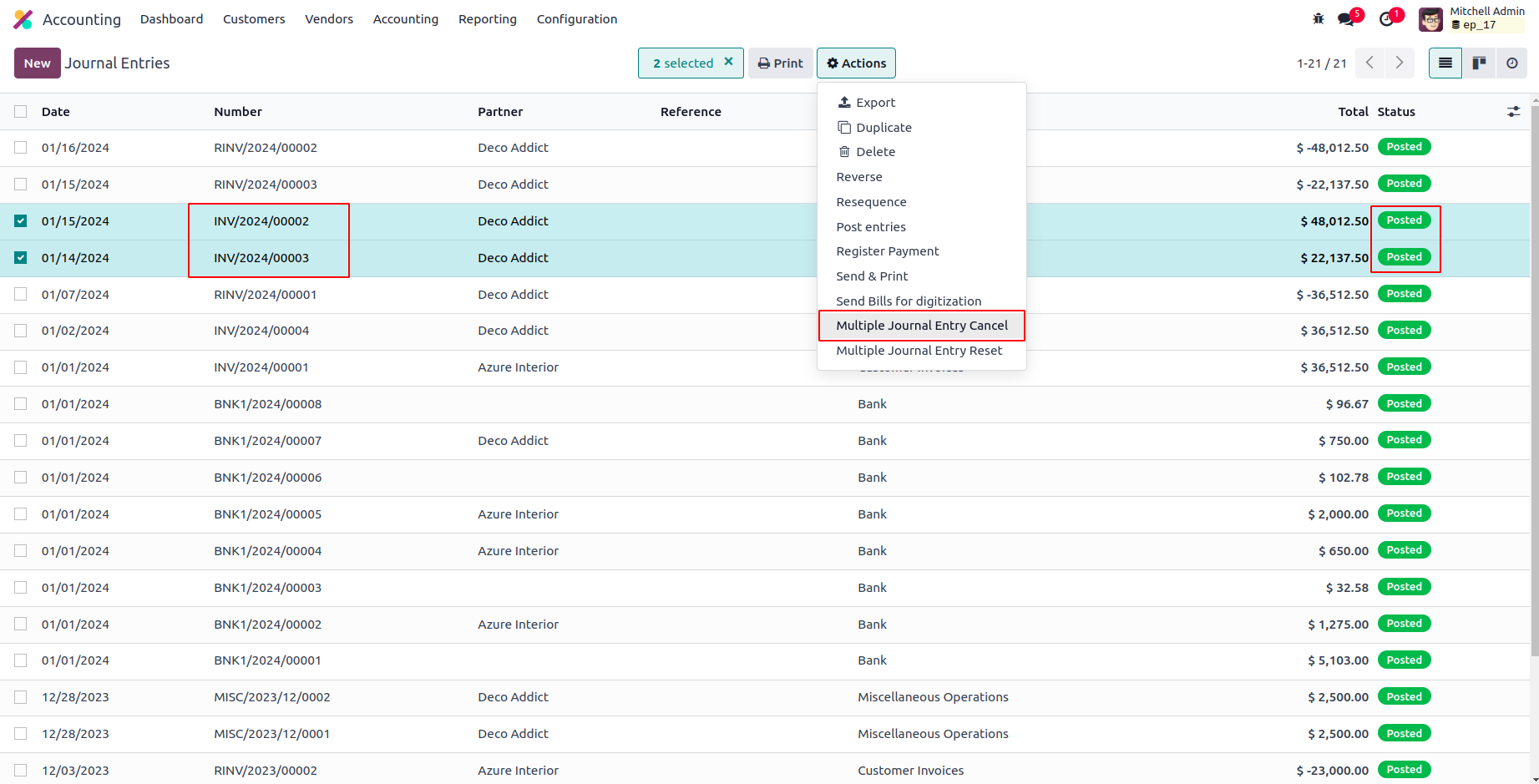Open entry RINV/2023/00002

click(x=266, y=771)
